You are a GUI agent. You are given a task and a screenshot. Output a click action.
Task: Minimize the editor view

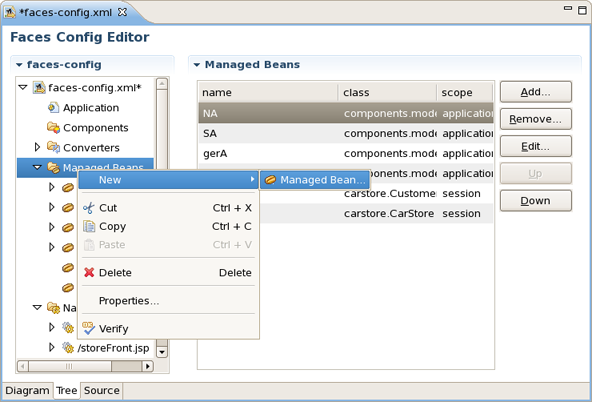coord(567,8)
